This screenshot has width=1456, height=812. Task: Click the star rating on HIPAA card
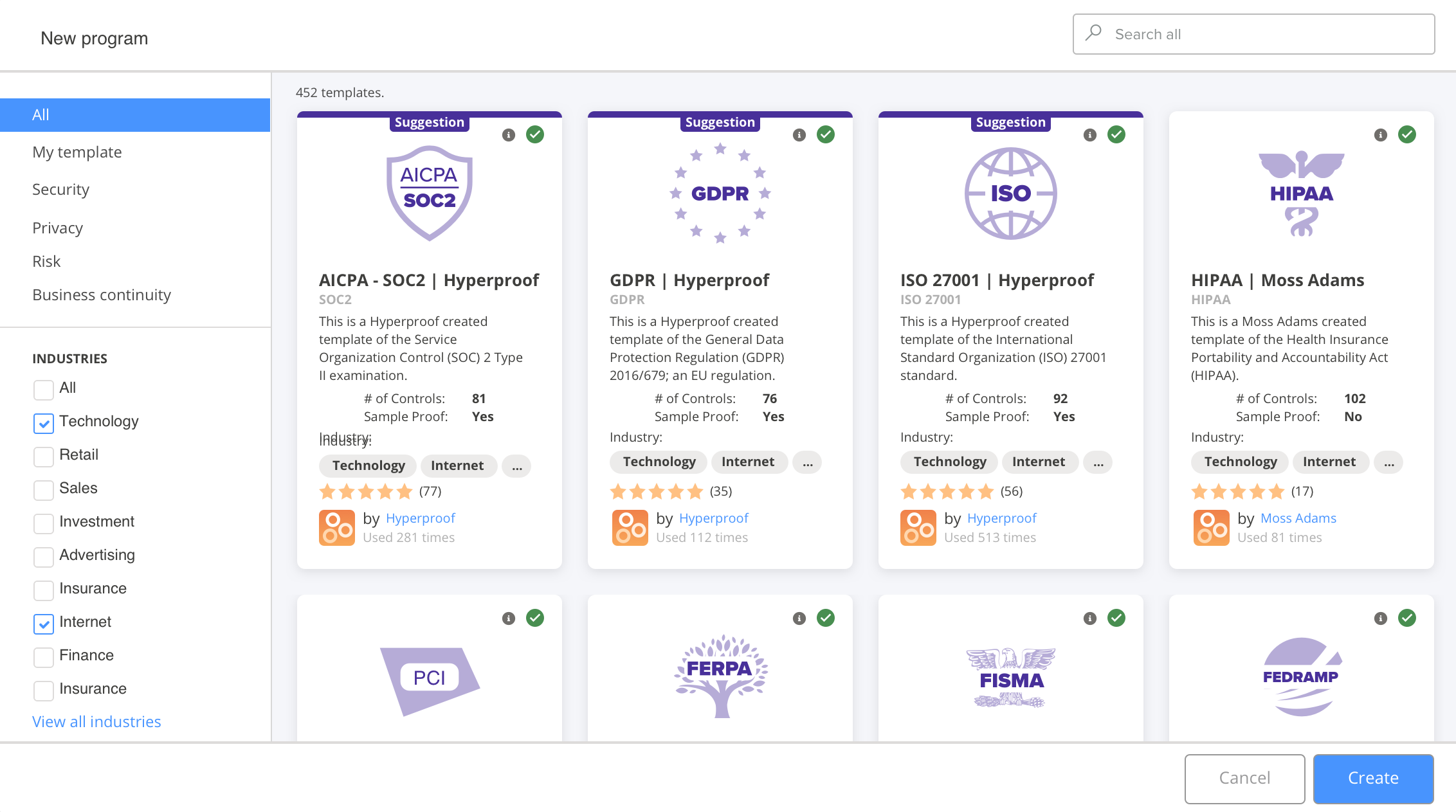[1238, 492]
